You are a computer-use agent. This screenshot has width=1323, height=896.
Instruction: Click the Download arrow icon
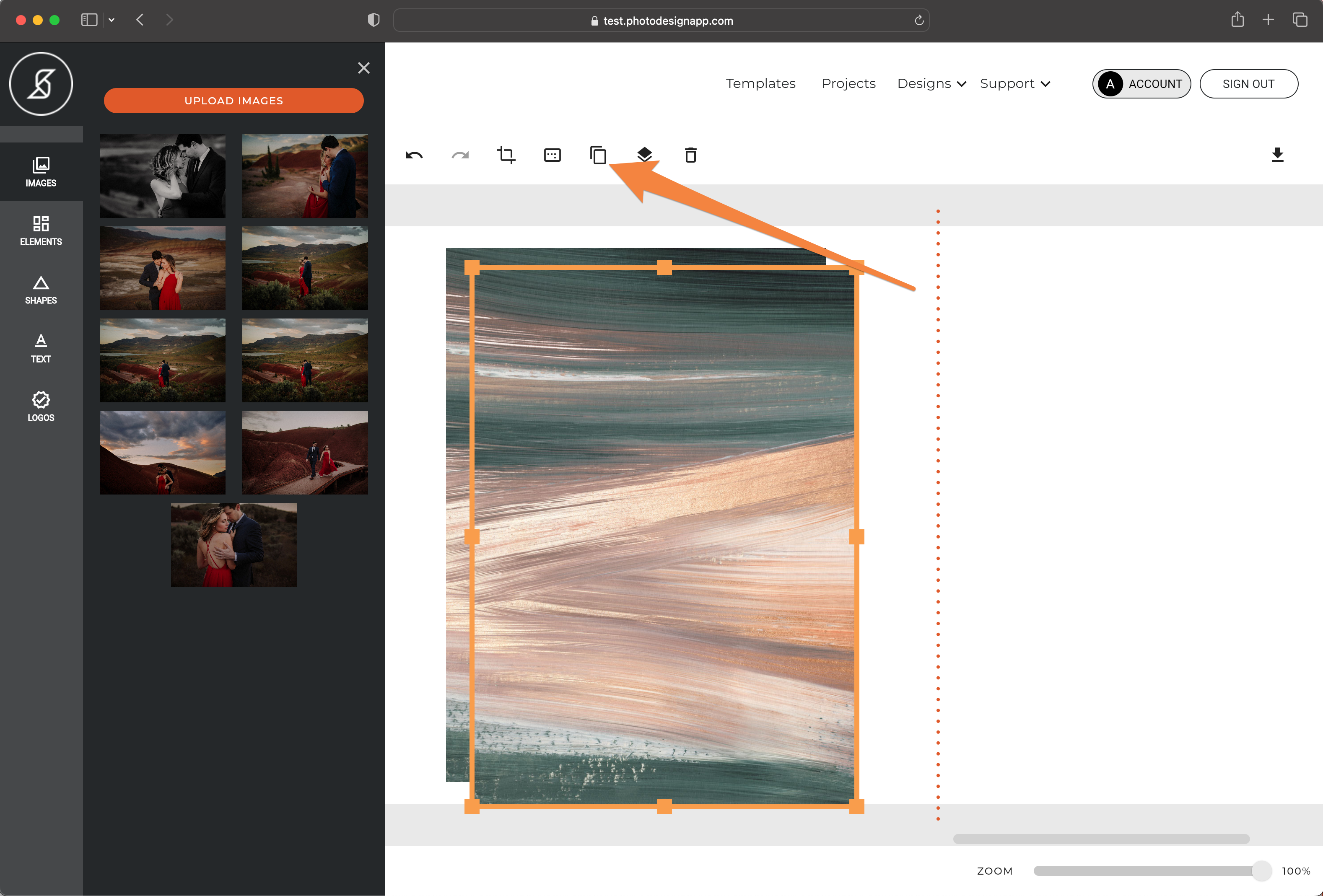pyautogui.click(x=1277, y=155)
